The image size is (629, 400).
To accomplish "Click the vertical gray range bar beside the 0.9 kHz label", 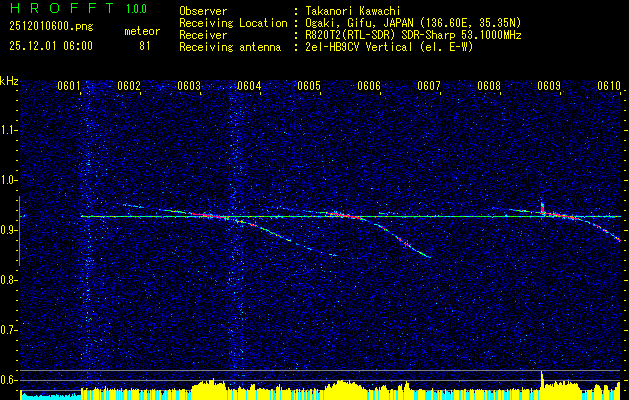I will pos(19,231).
